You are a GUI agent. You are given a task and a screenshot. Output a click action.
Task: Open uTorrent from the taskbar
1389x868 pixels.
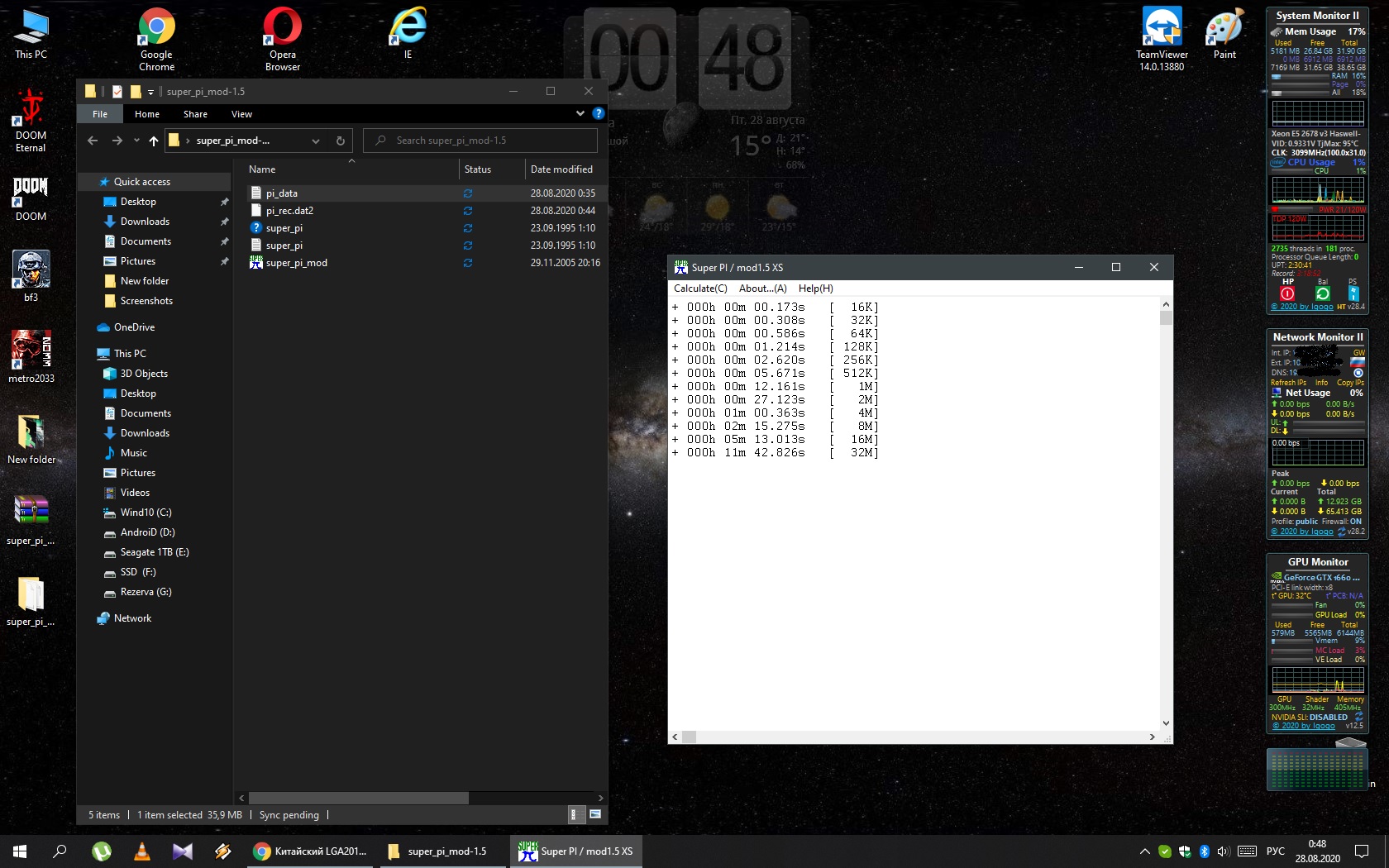click(x=101, y=851)
